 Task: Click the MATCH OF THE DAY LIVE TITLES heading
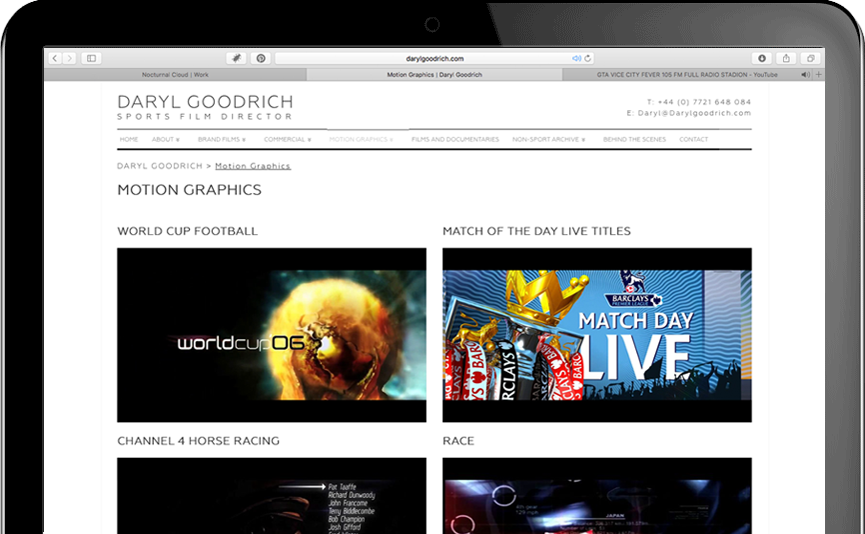tap(537, 231)
